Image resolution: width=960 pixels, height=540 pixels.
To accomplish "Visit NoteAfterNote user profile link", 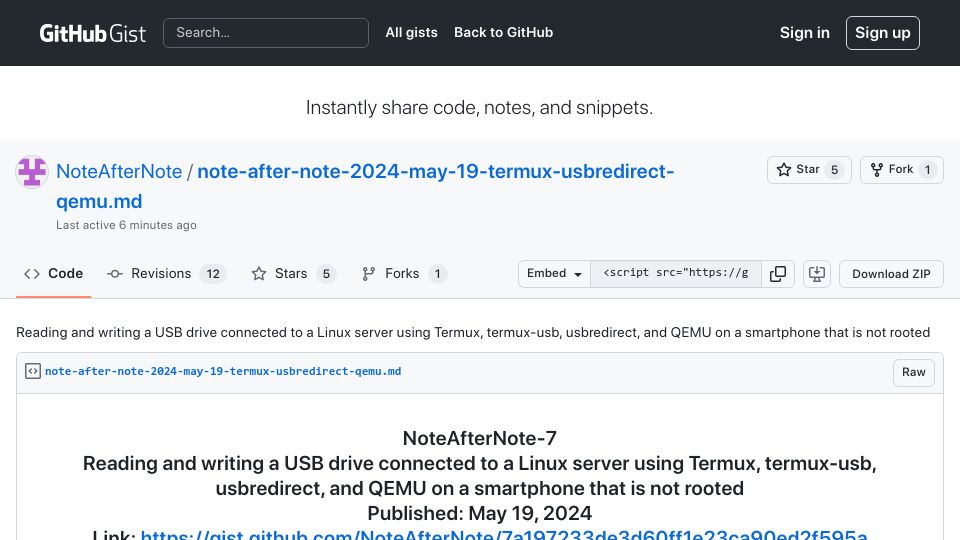I will coord(119,171).
